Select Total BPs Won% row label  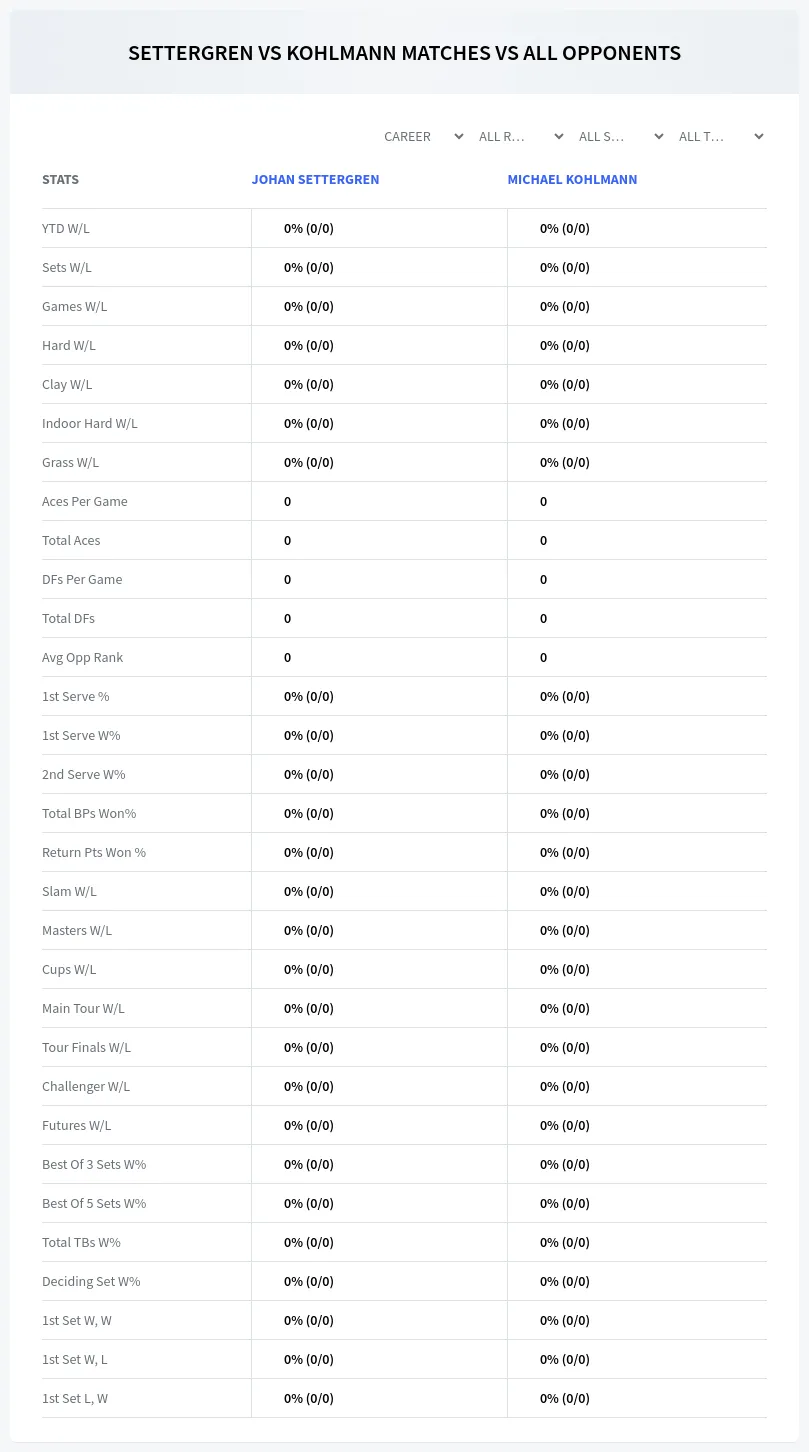click(x=89, y=813)
